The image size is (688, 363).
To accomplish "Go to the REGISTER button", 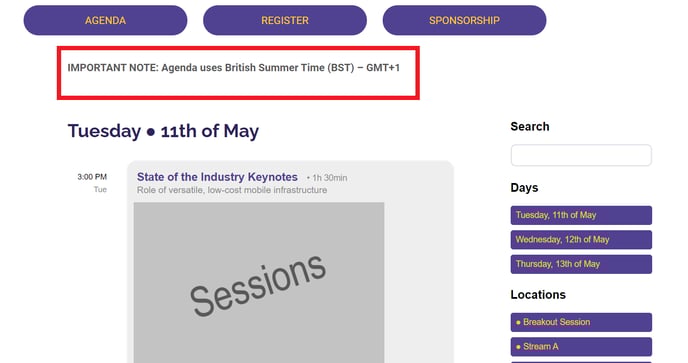I will point(285,20).
